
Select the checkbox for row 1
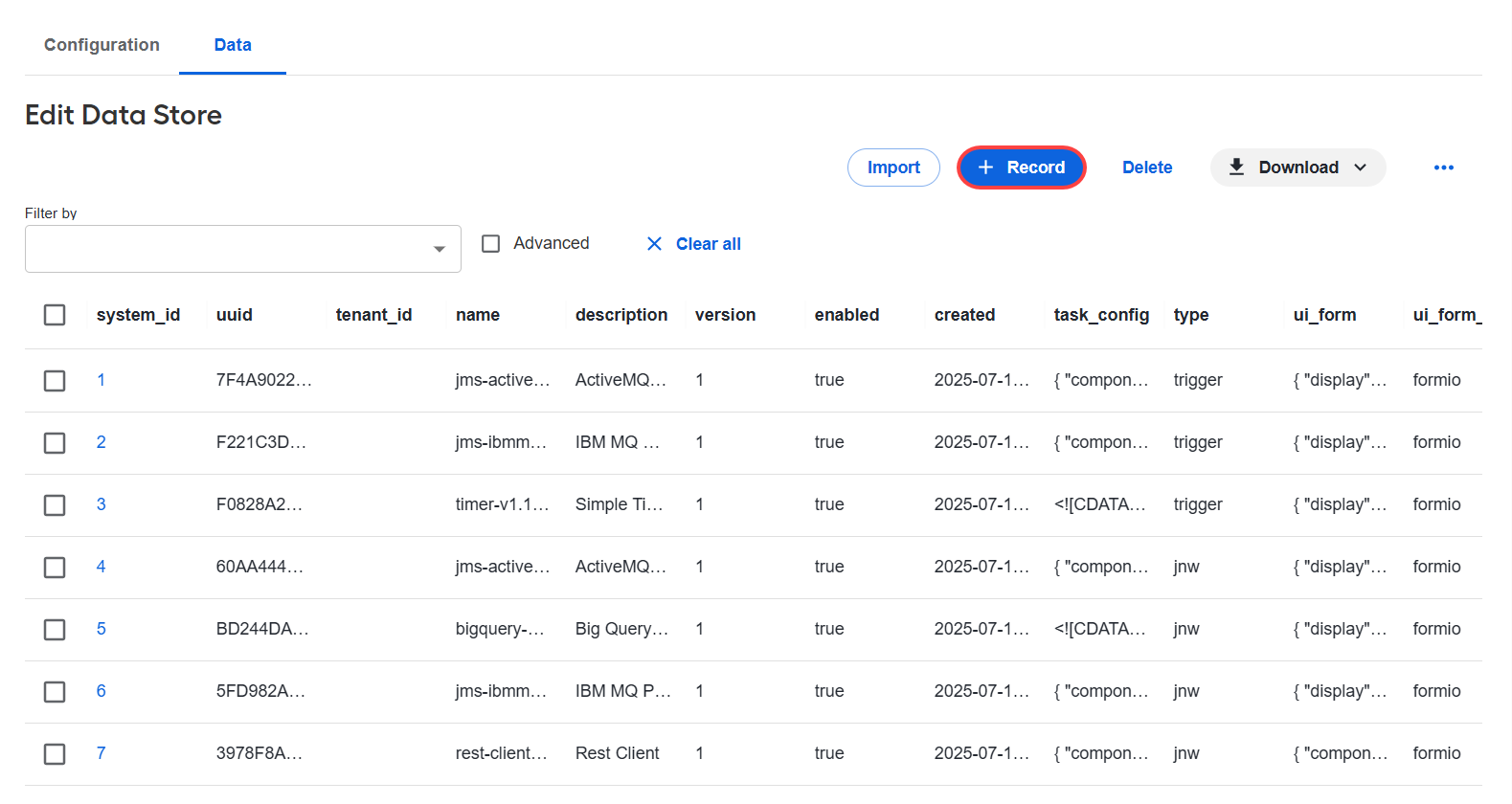point(55,381)
